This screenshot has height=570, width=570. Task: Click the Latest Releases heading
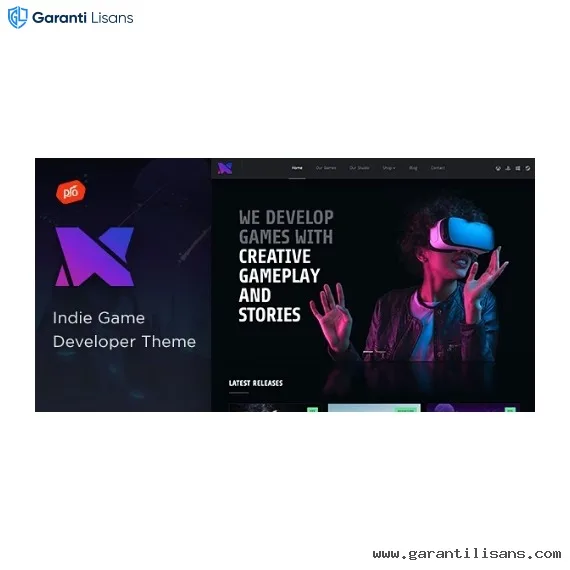256,383
